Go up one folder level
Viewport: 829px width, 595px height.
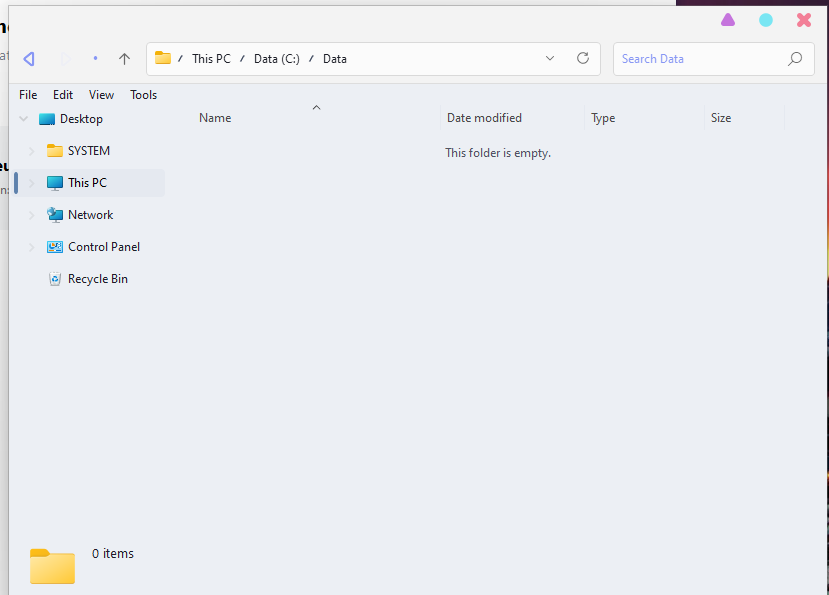tap(124, 59)
